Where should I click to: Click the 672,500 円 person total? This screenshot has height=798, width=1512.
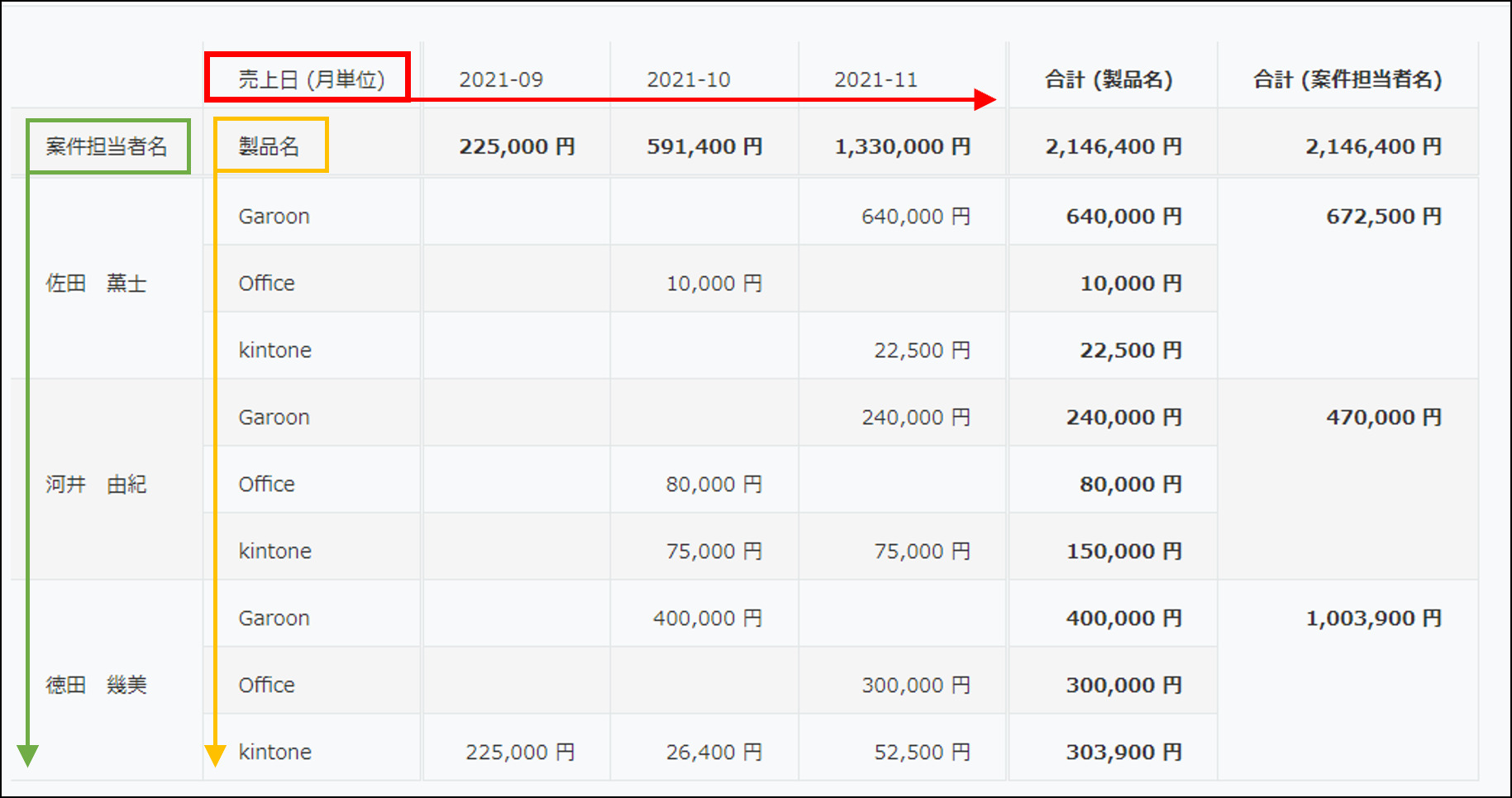(x=1384, y=216)
